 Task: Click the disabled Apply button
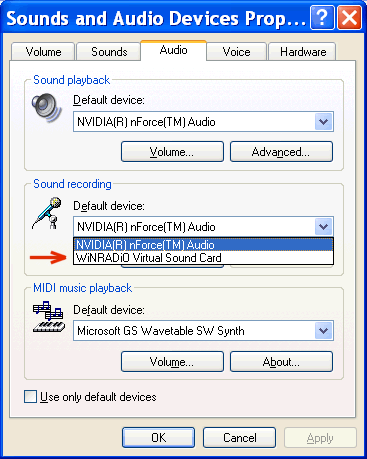320,438
